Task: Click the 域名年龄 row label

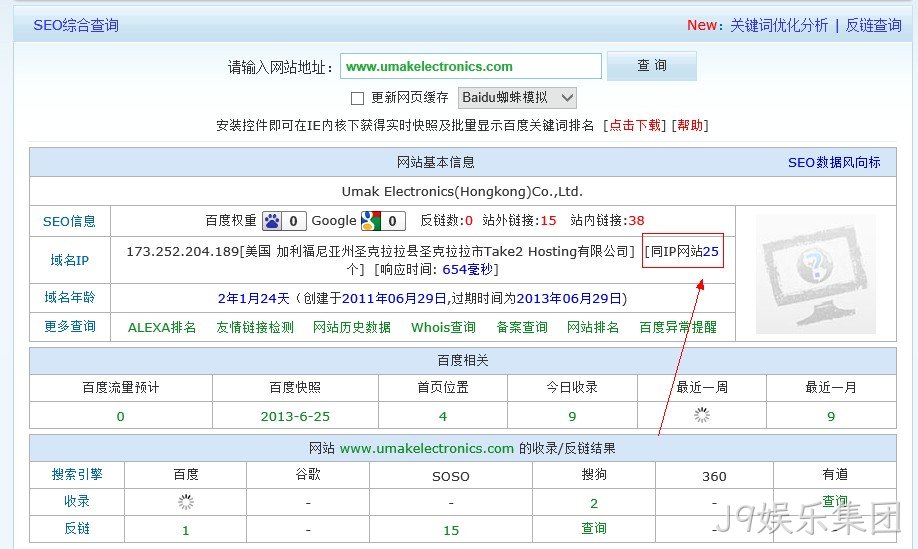Action: (69, 298)
